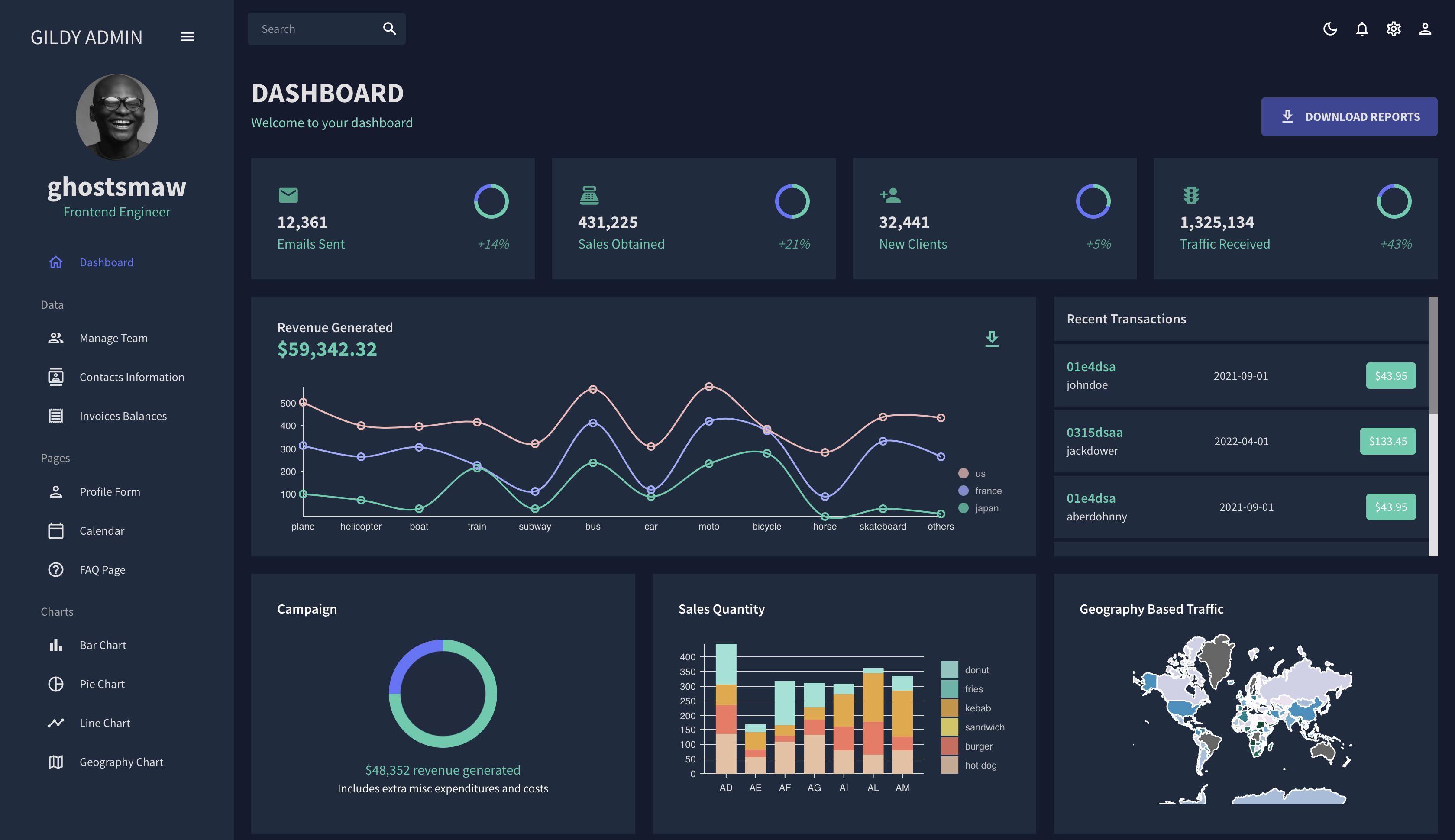Viewport: 1455px width, 840px height.
Task: Select the Bar Chart icon in sidebar
Action: [55, 645]
